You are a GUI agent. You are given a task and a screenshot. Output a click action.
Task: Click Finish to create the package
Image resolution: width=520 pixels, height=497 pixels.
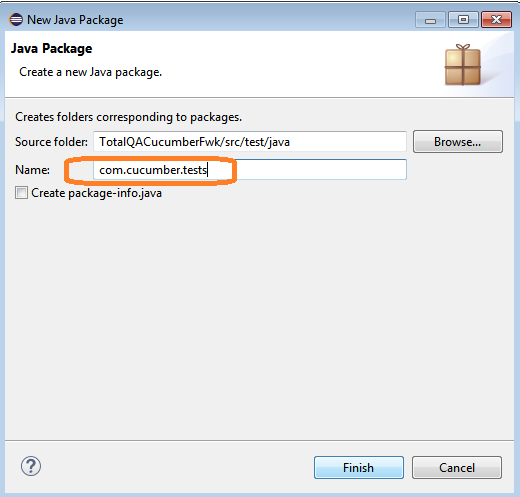tap(359, 468)
